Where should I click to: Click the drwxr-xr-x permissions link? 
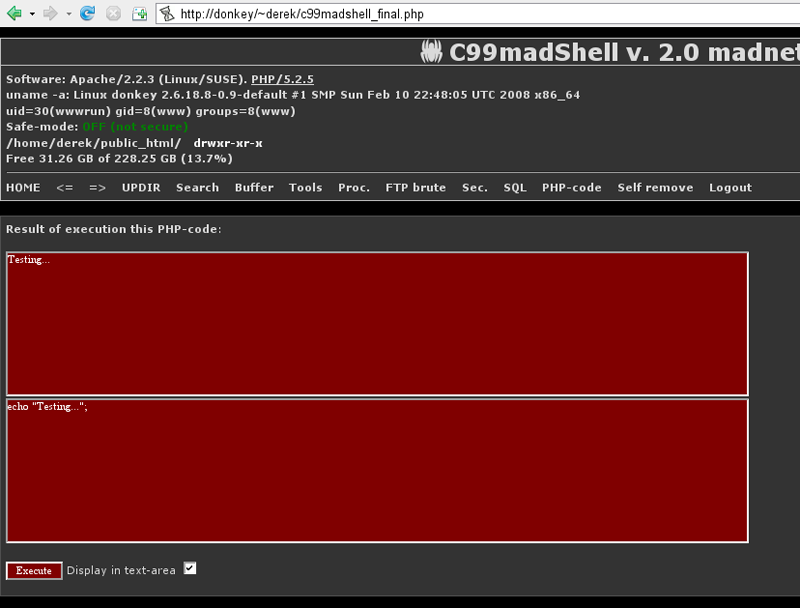[228, 143]
